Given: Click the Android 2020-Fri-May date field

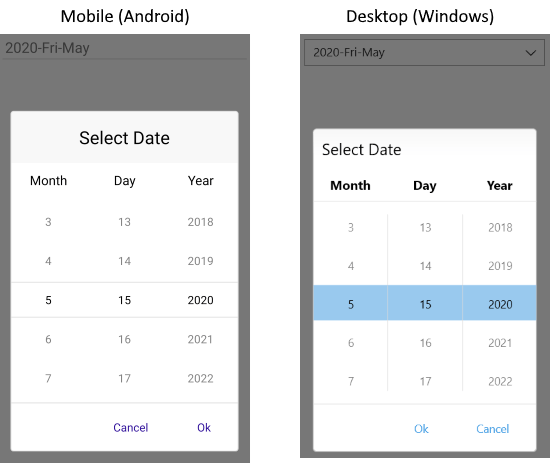Looking at the screenshot, I should 125,48.
